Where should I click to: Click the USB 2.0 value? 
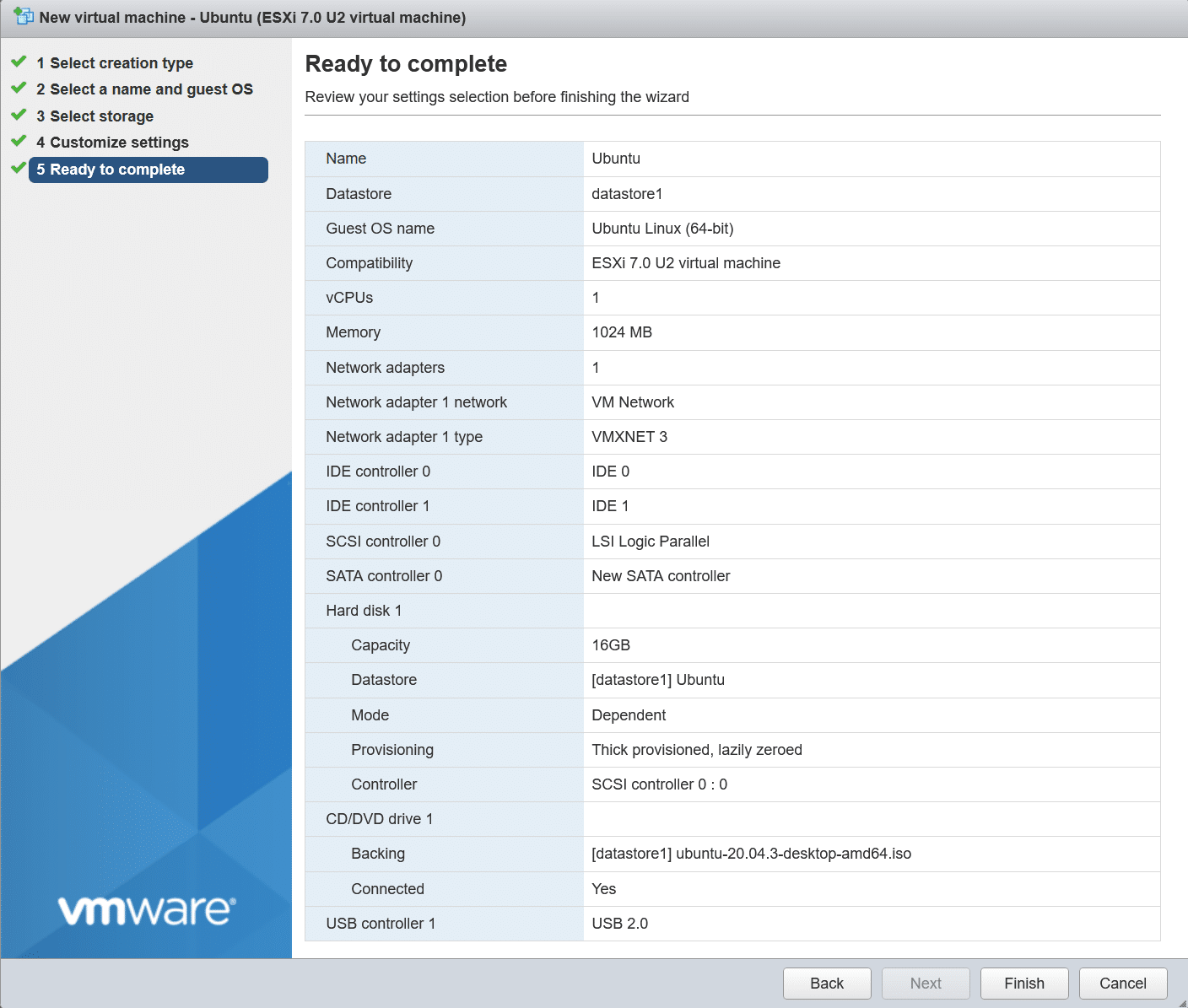tap(619, 924)
